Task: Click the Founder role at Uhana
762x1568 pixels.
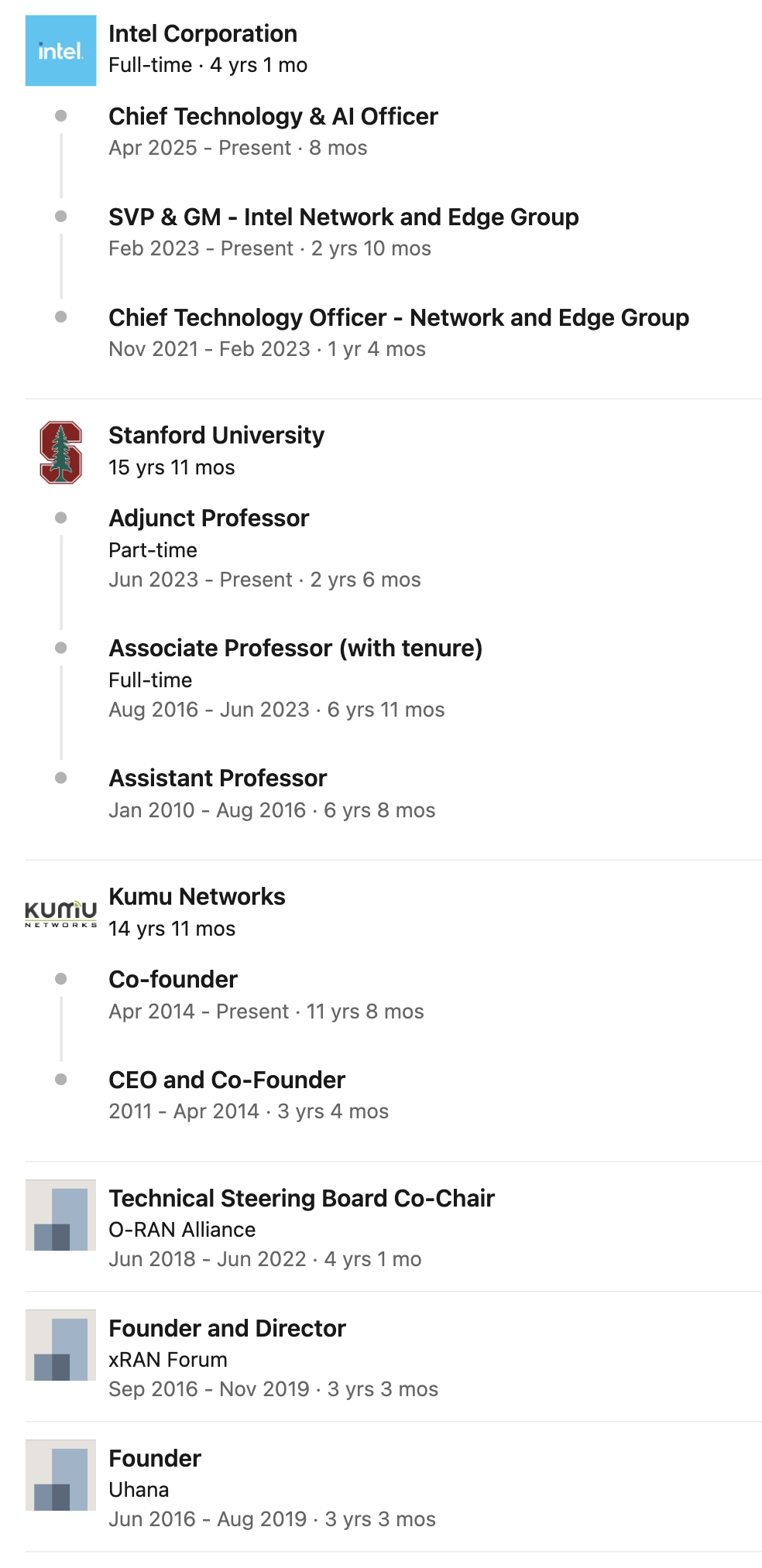Action: [155, 1459]
